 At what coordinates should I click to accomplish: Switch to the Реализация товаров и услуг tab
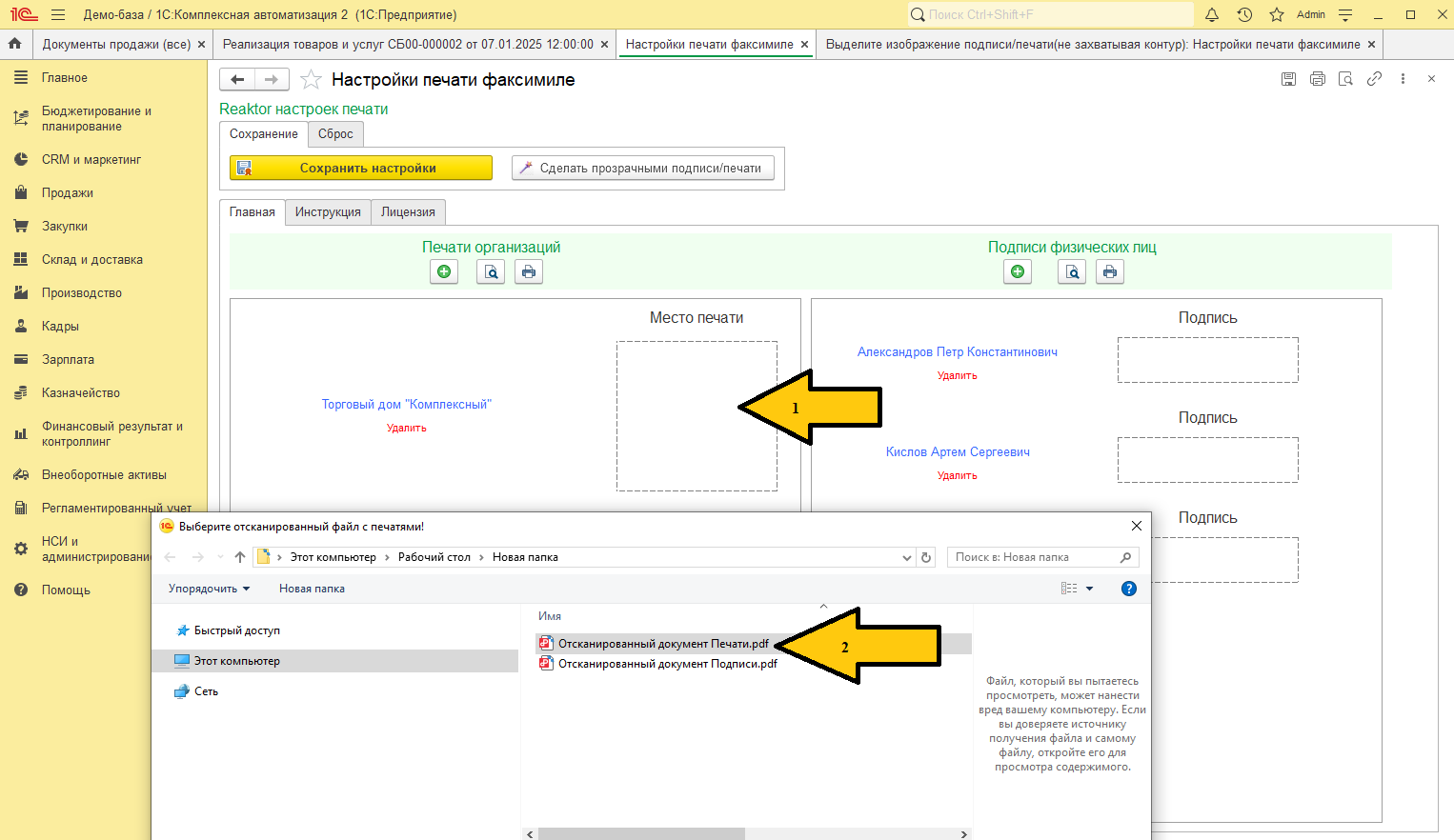[408, 45]
